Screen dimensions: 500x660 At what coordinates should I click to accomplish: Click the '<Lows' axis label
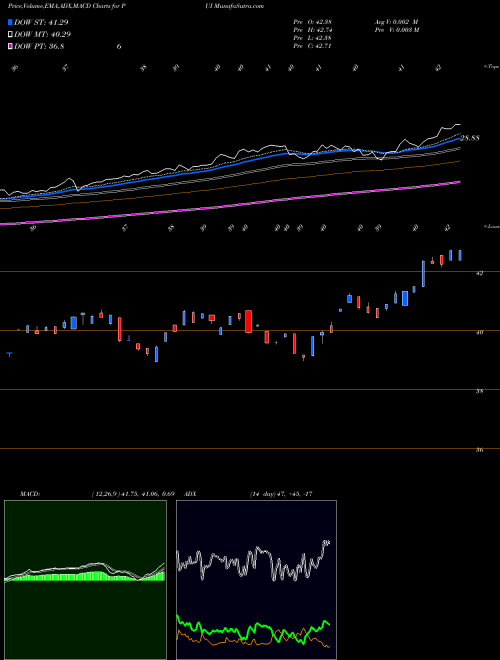coord(491,226)
